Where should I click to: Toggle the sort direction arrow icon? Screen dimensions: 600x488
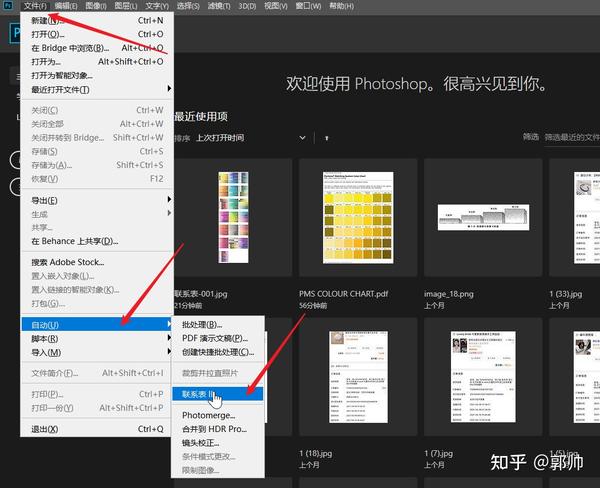[326, 138]
